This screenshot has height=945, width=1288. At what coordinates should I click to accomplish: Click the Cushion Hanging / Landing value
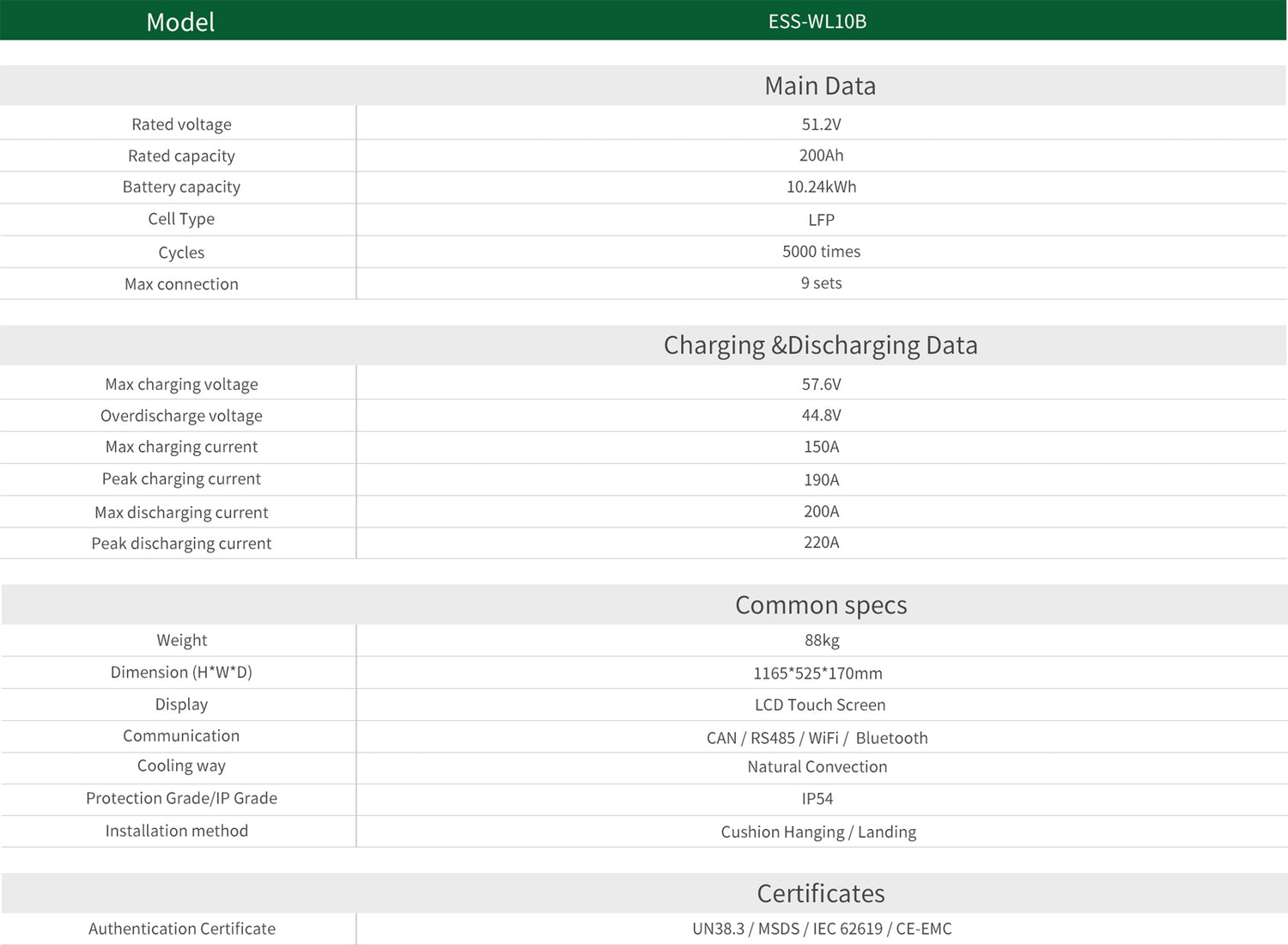tap(817, 832)
